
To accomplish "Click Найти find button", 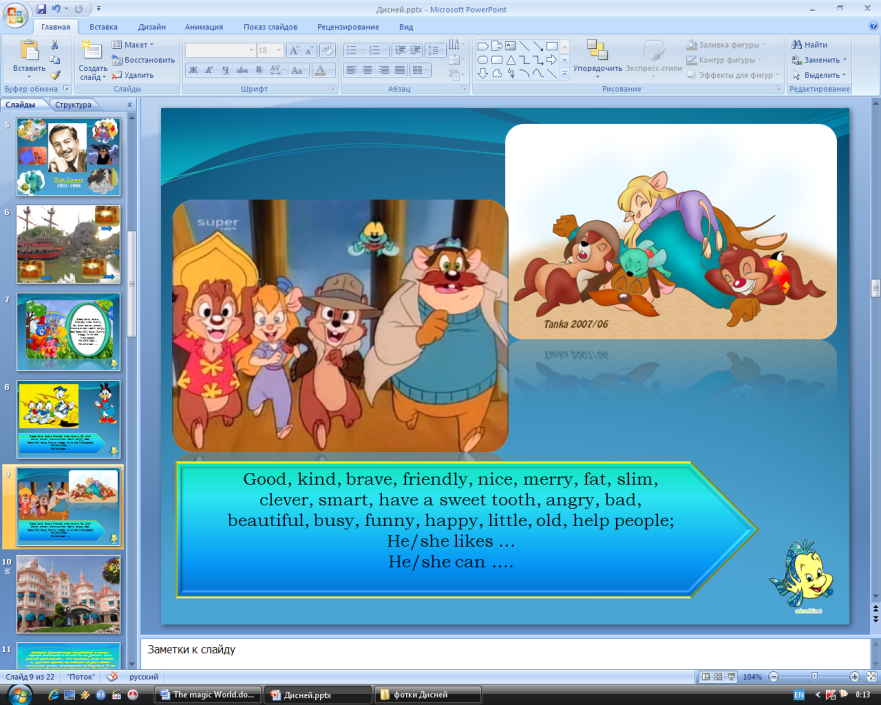I will point(809,44).
